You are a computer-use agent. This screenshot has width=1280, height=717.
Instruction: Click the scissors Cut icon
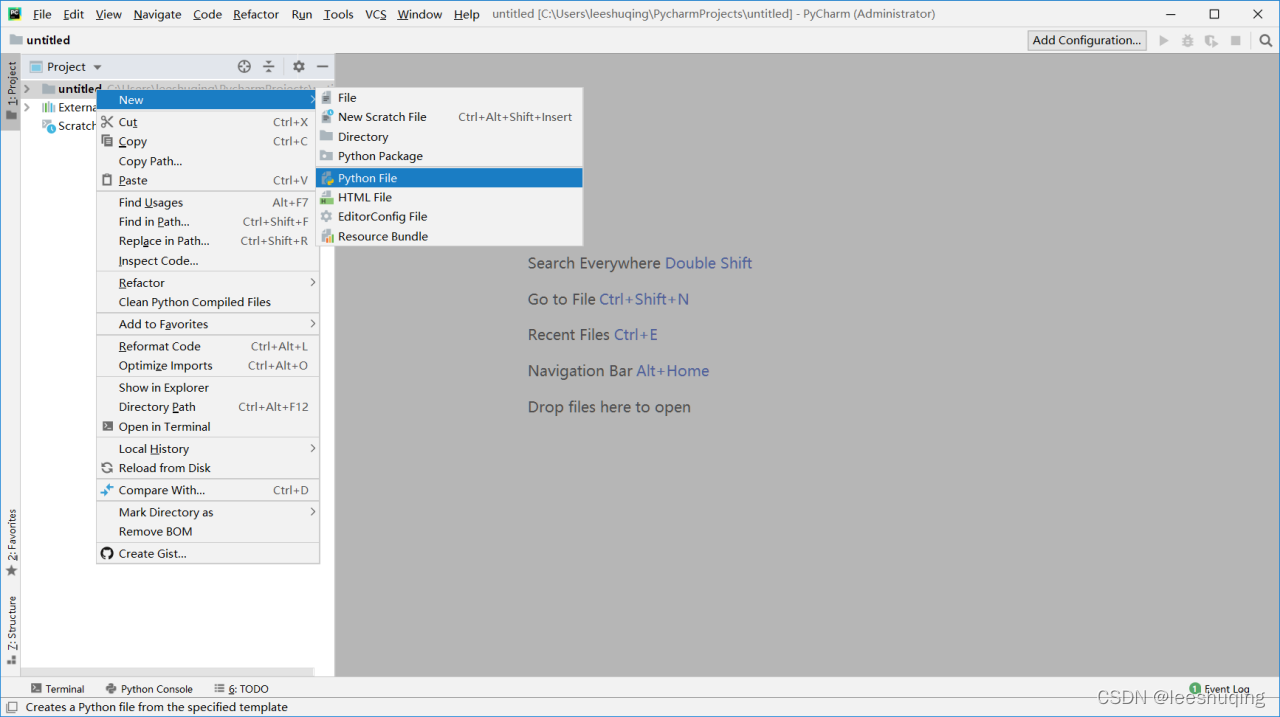[107, 122]
